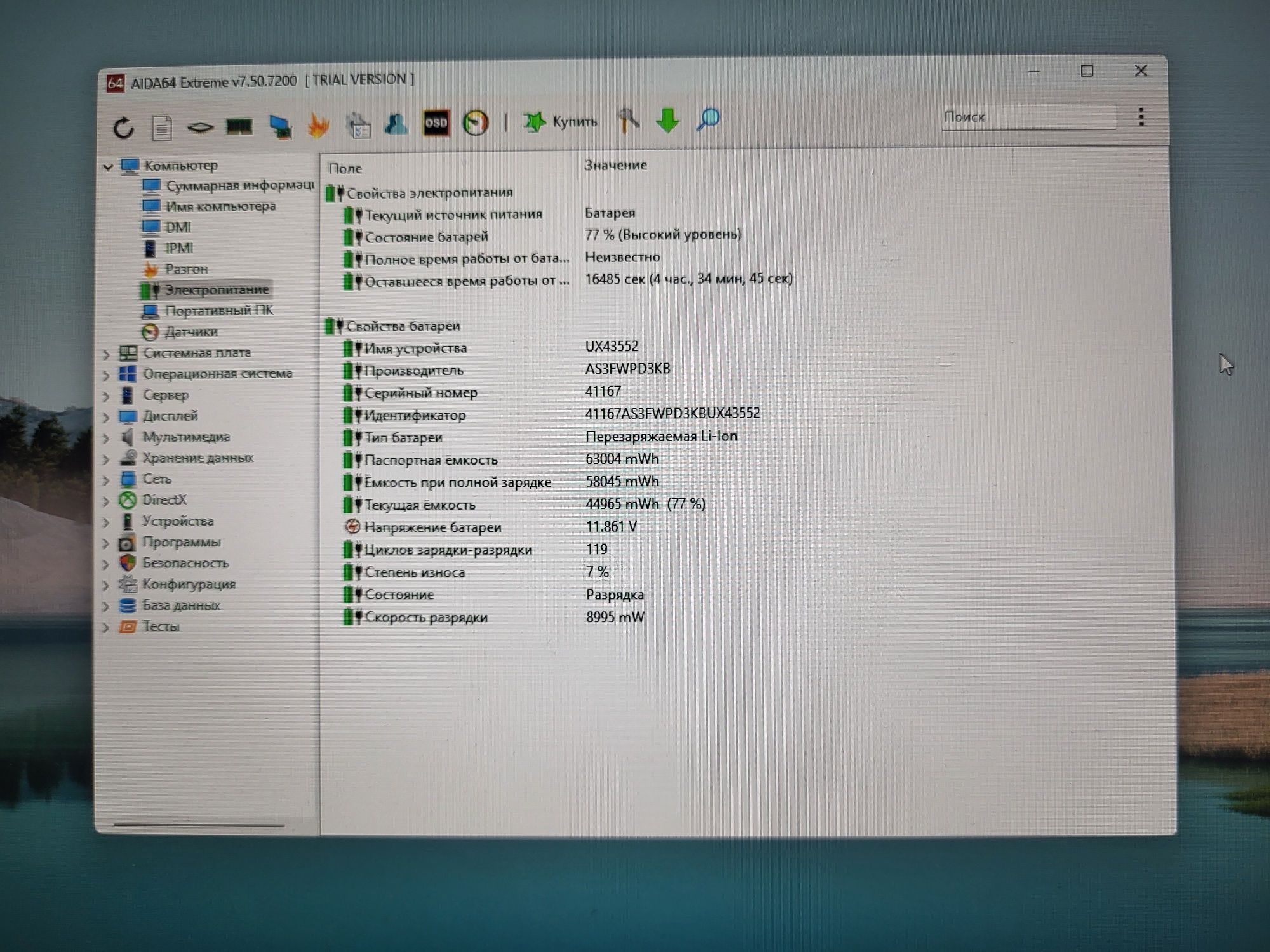Click the network computer toolbar icon
The height and width of the screenshot is (952, 1270).
point(279,126)
